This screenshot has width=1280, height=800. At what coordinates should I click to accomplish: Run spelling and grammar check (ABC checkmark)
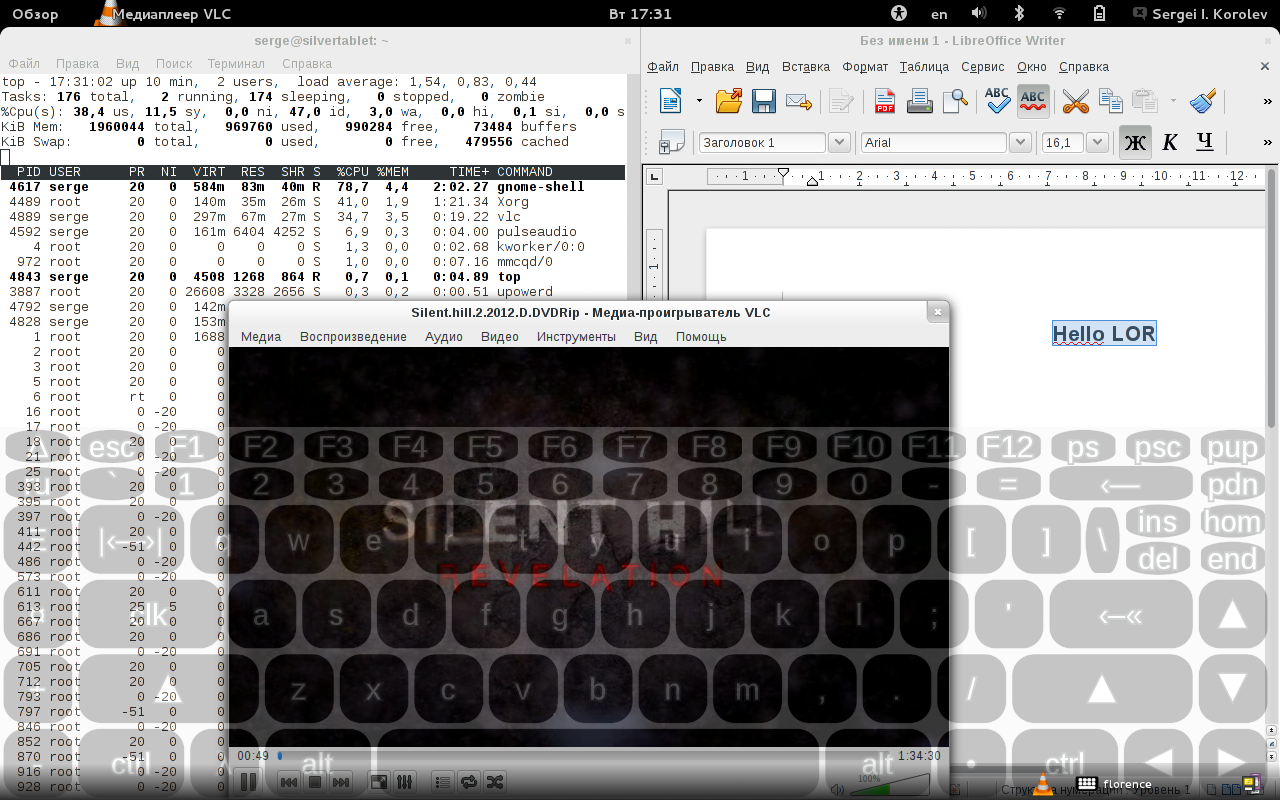pyautogui.click(x=997, y=100)
